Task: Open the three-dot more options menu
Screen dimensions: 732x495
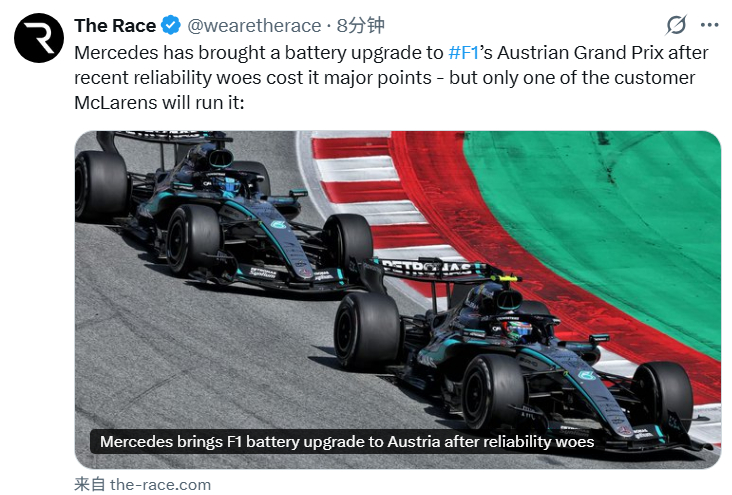Action: click(x=710, y=25)
